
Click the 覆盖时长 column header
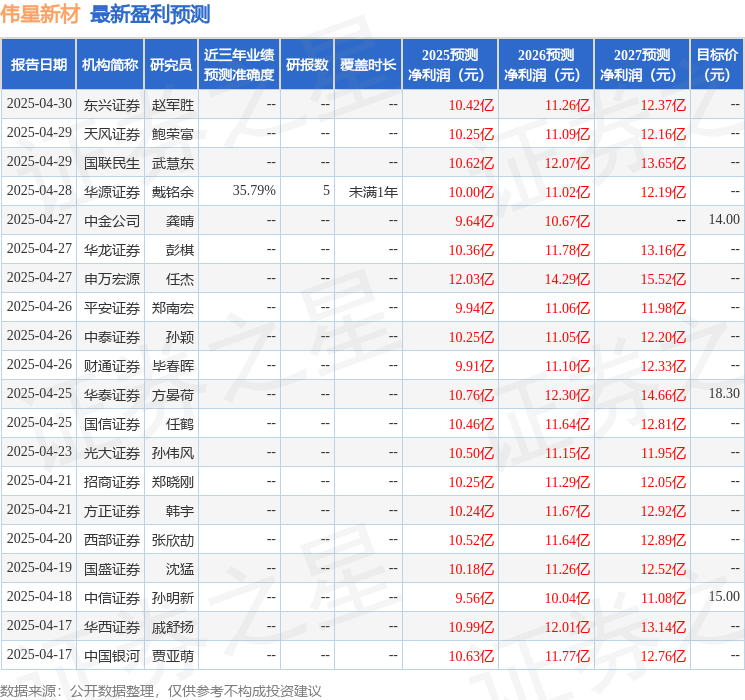[x=368, y=65]
